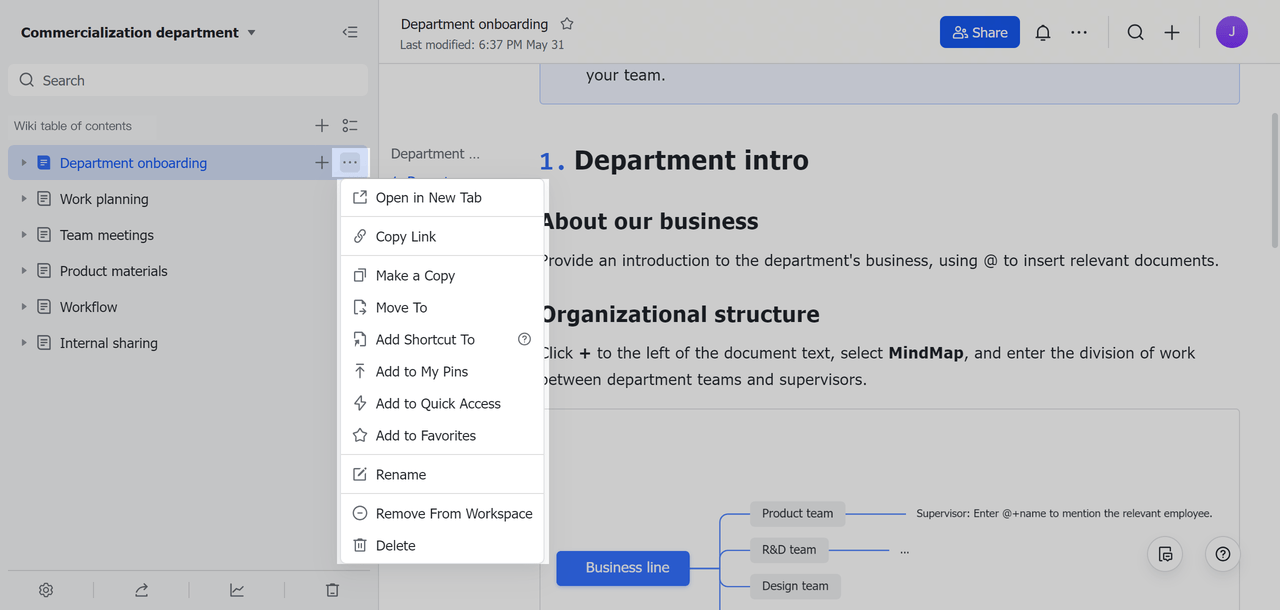Click the Department intro heading
The height and width of the screenshot is (610, 1280).
point(691,160)
